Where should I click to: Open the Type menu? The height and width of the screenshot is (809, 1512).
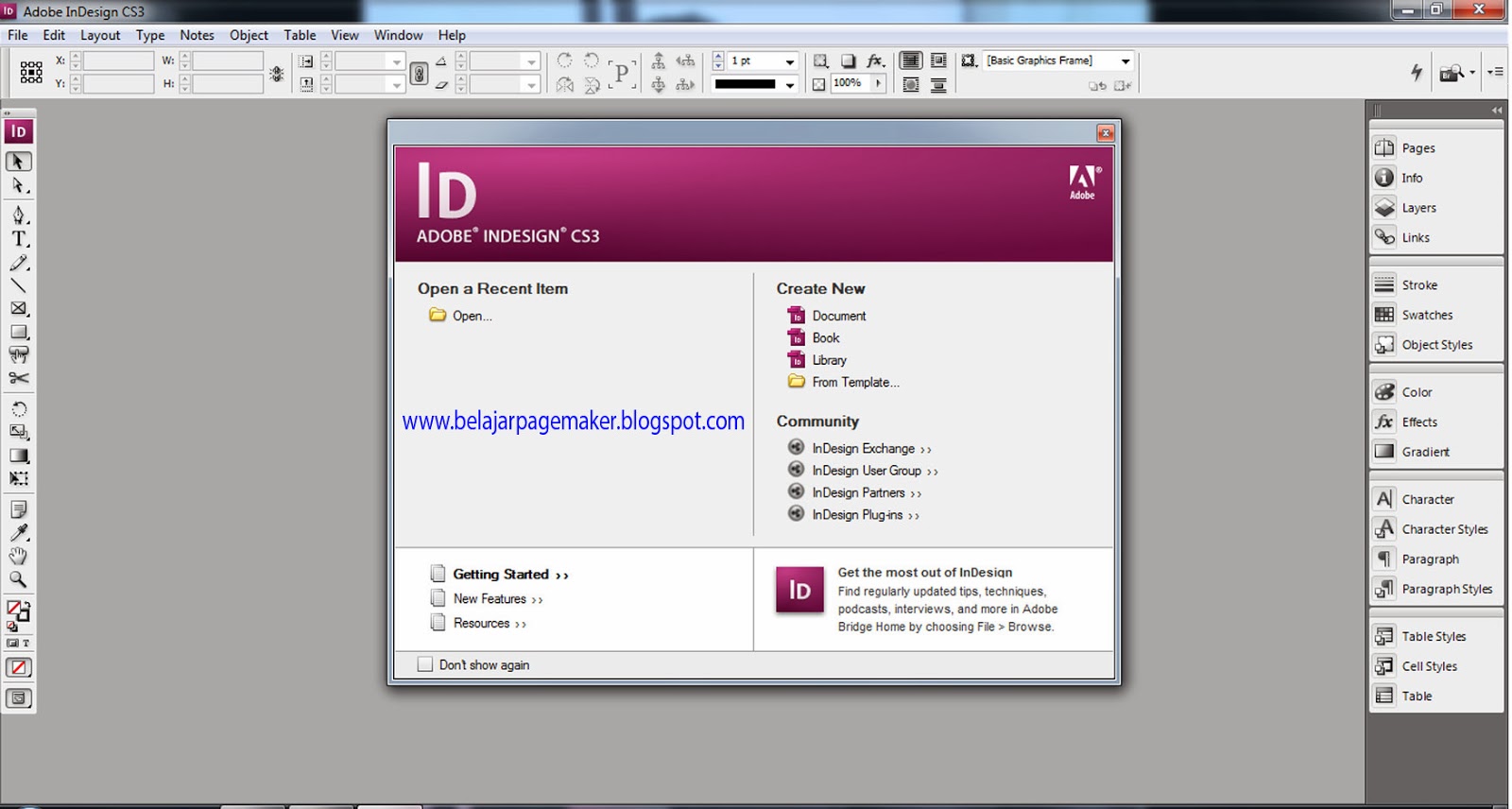150,35
